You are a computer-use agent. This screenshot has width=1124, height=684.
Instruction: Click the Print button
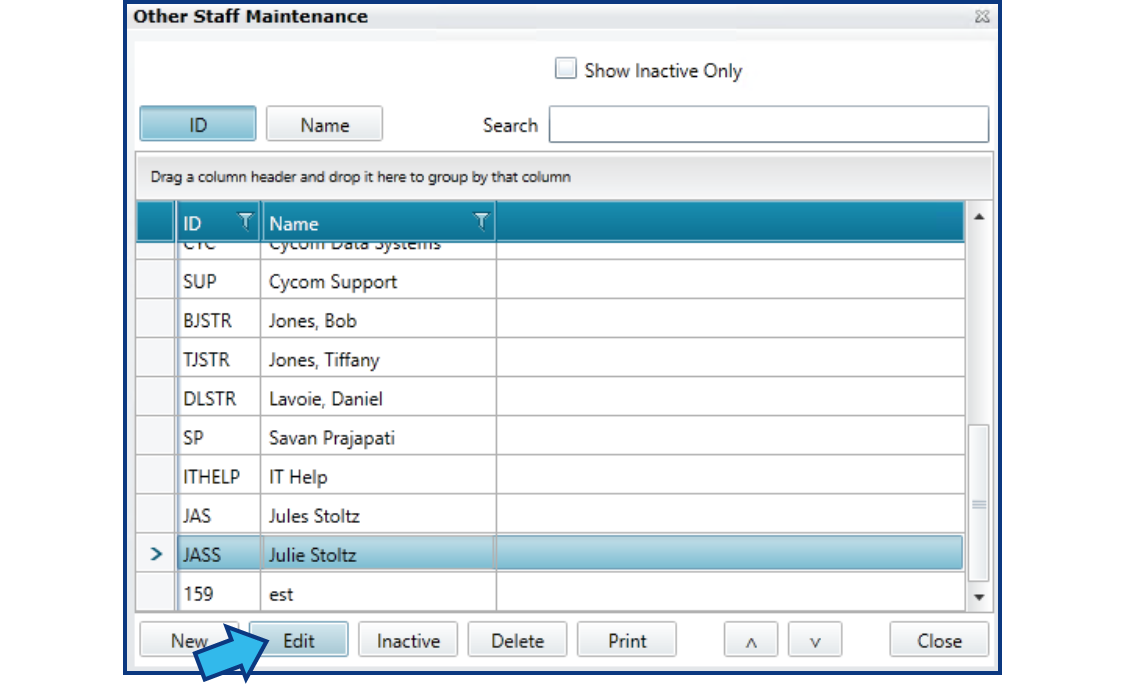(627, 640)
